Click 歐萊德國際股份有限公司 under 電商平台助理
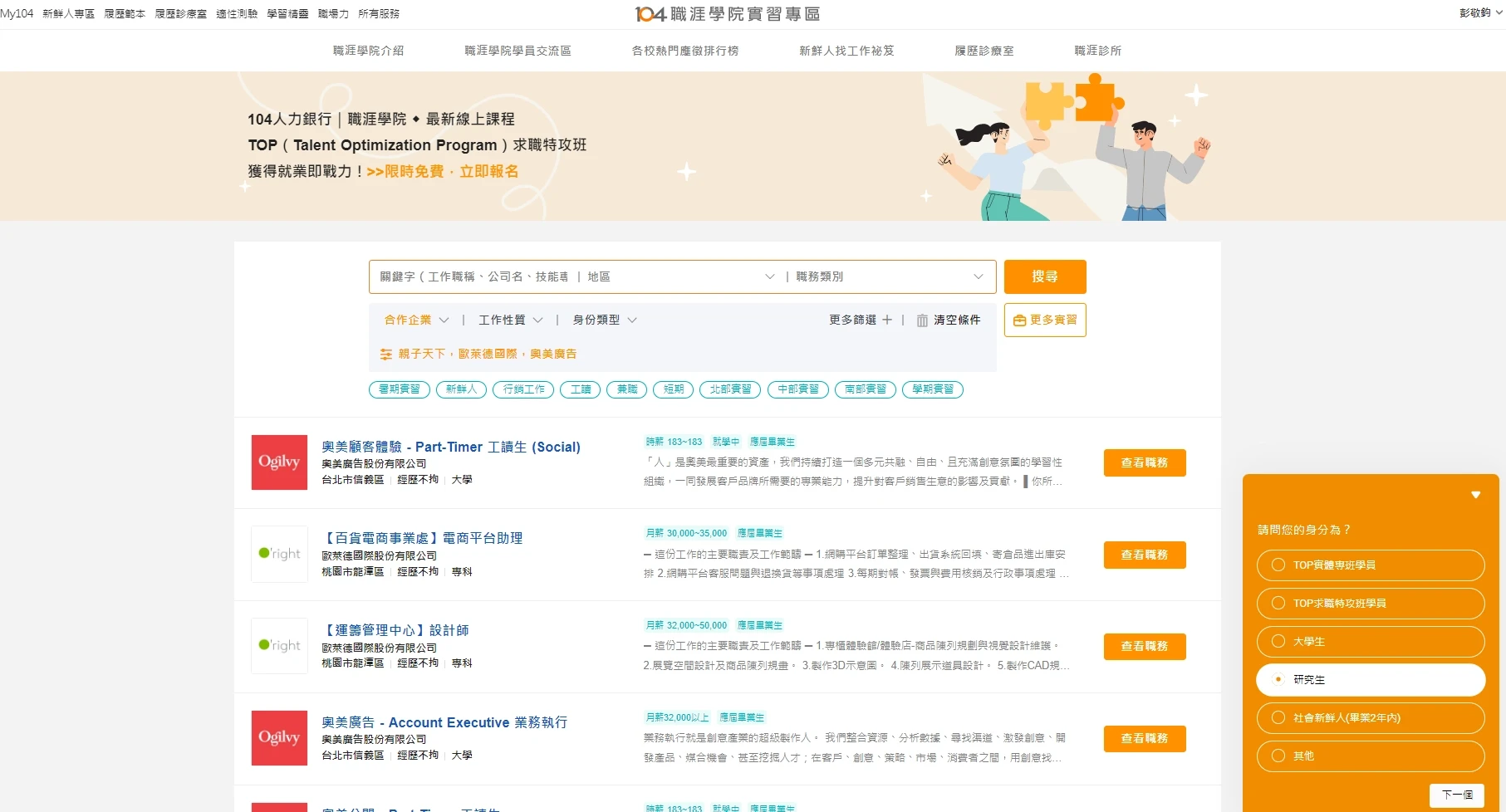This screenshot has height=812, width=1506. (x=379, y=555)
